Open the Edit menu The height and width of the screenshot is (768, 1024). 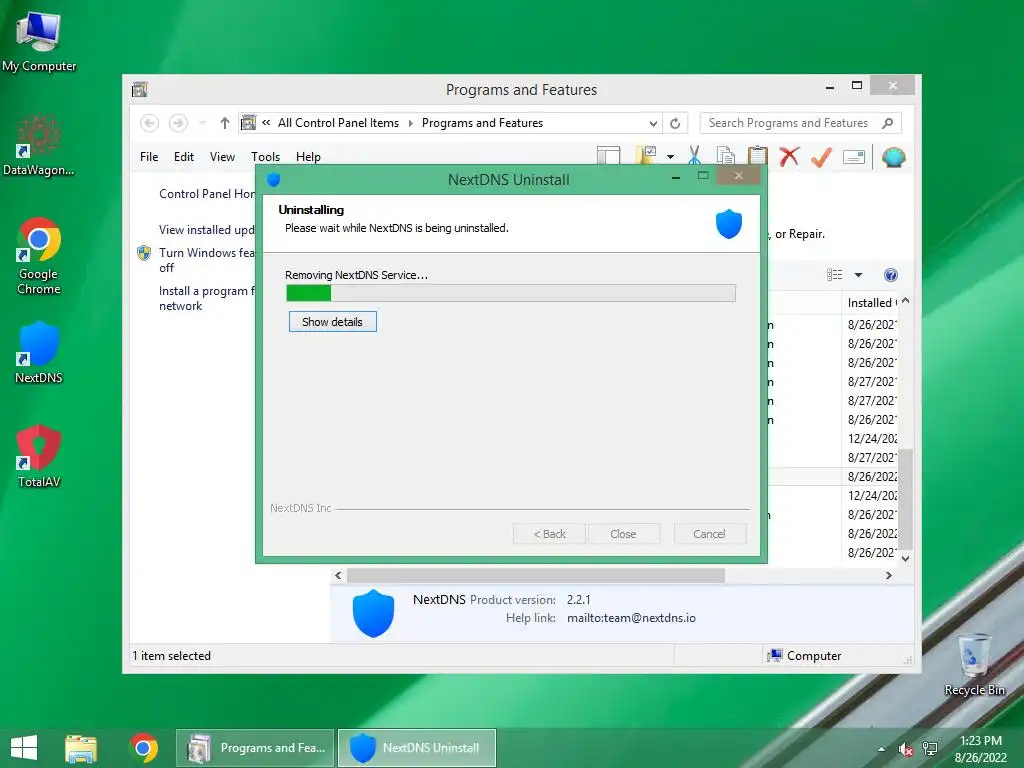click(184, 157)
